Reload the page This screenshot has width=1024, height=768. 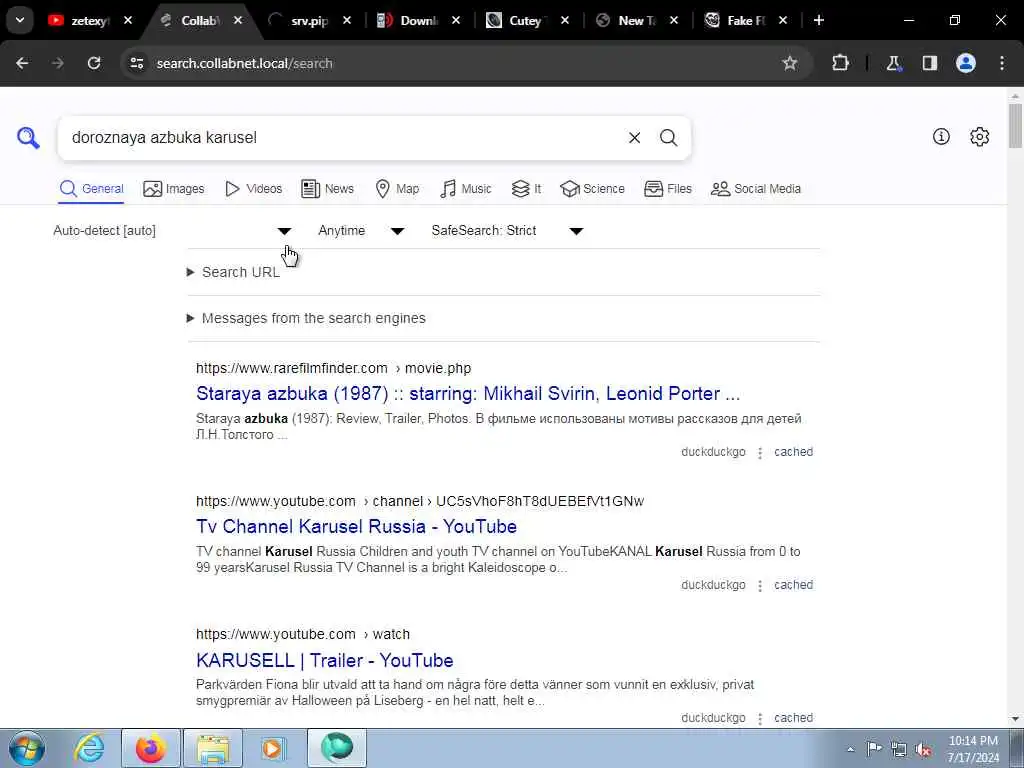click(x=94, y=63)
